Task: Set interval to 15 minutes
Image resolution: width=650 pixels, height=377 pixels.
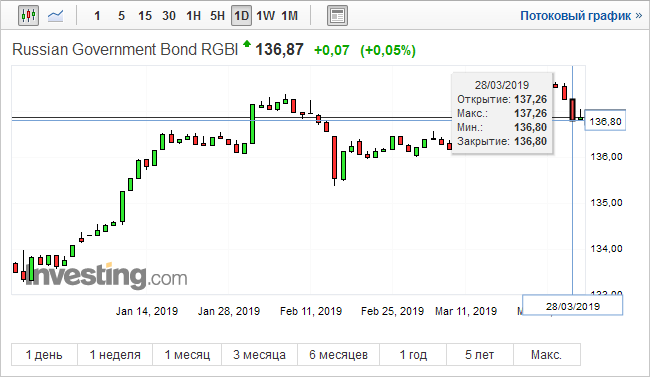Action: coord(145,16)
